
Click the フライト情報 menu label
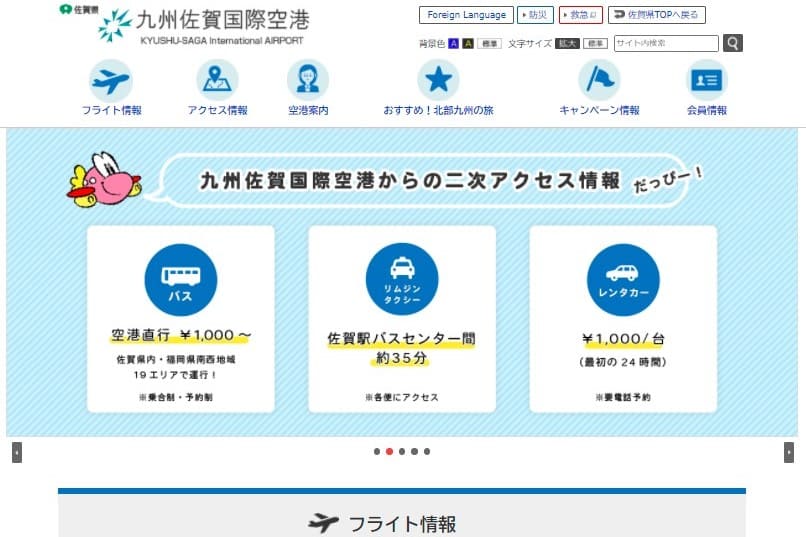[x=112, y=110]
